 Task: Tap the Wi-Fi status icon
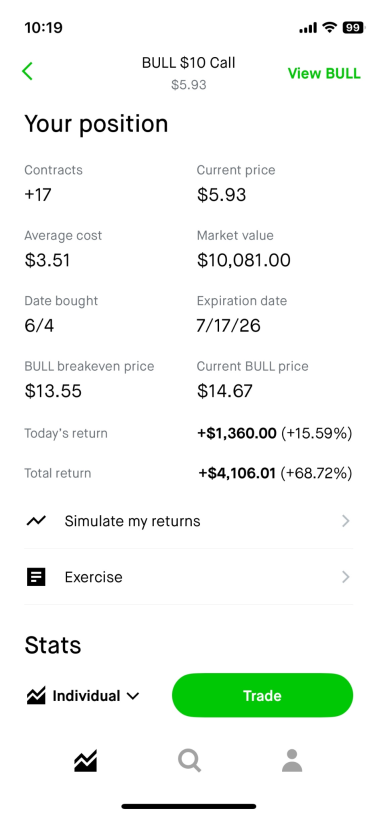pos(330,28)
